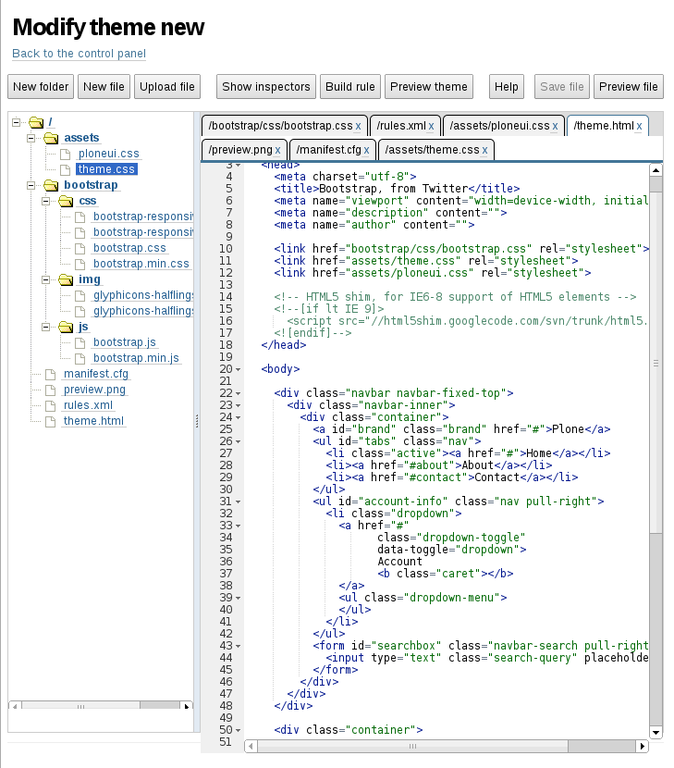Close the /assets/ploneui.css tab
Viewport: 674px width, 768px height.
pos(555,126)
